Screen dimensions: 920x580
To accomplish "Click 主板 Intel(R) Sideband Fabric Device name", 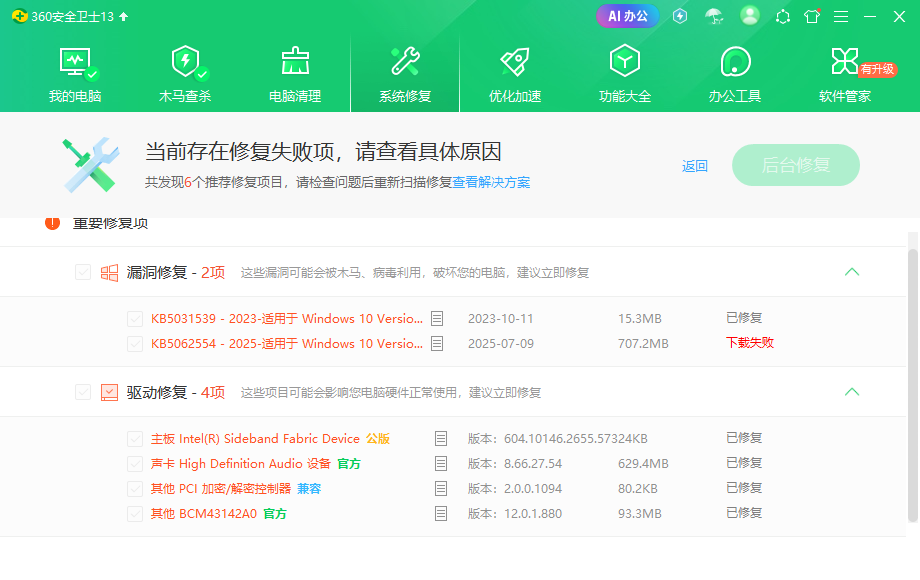I will tap(255, 439).
